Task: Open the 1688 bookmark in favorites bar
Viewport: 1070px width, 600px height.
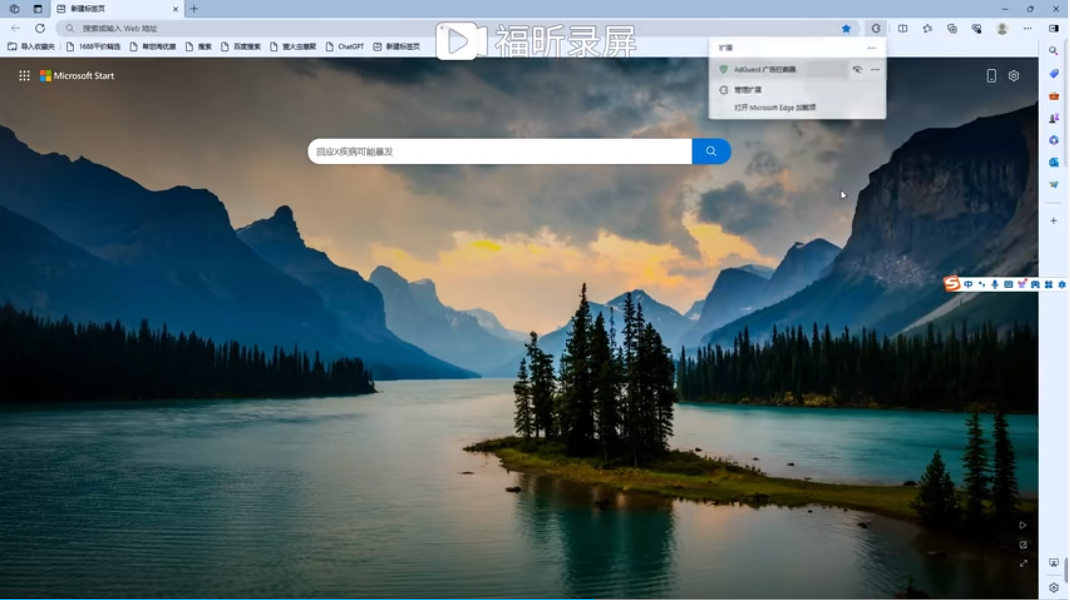Action: click(93, 46)
